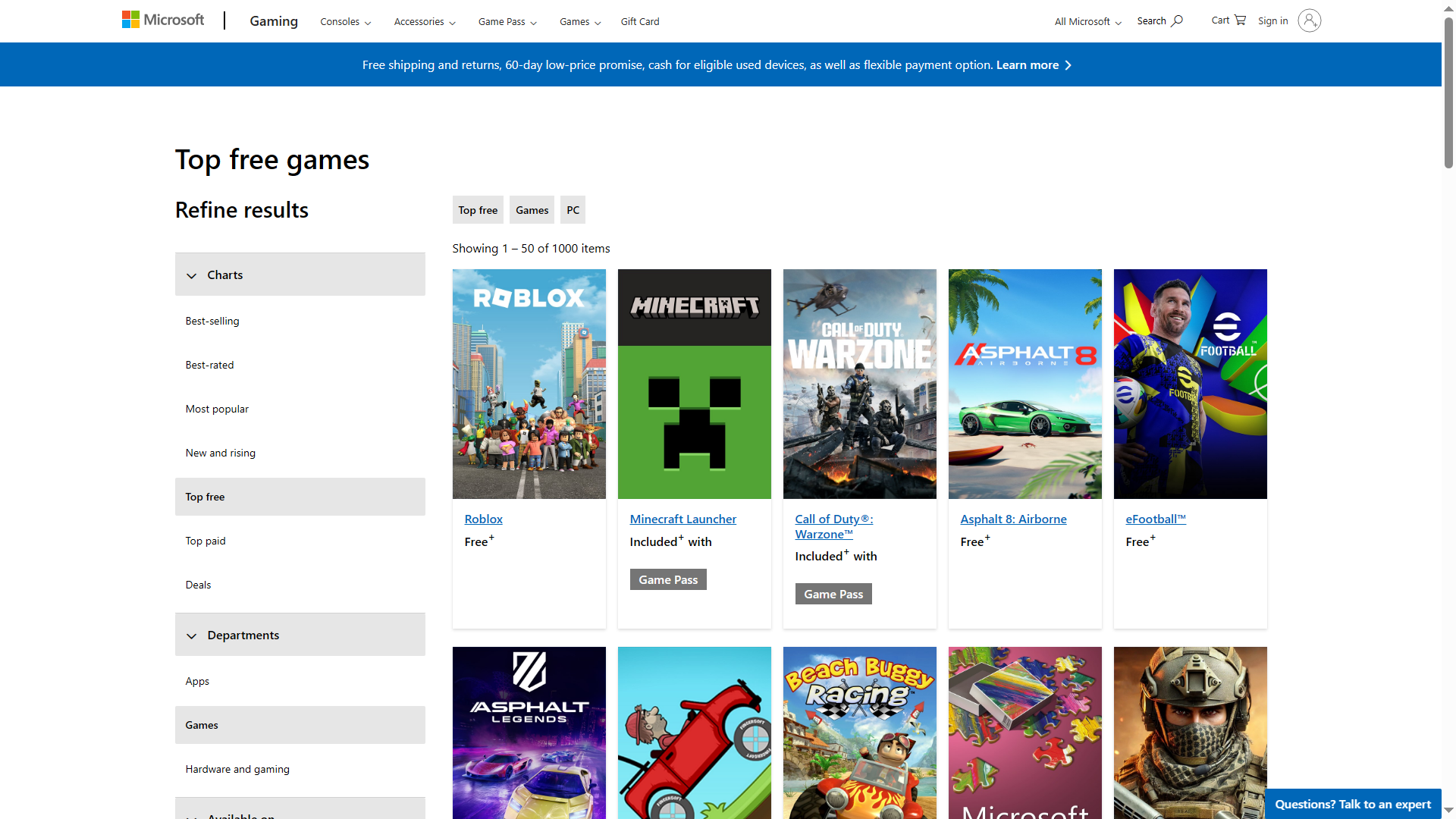Viewport: 1456px width, 819px height.
Task: Click Game Pass badge under Warzone
Action: [x=833, y=594]
